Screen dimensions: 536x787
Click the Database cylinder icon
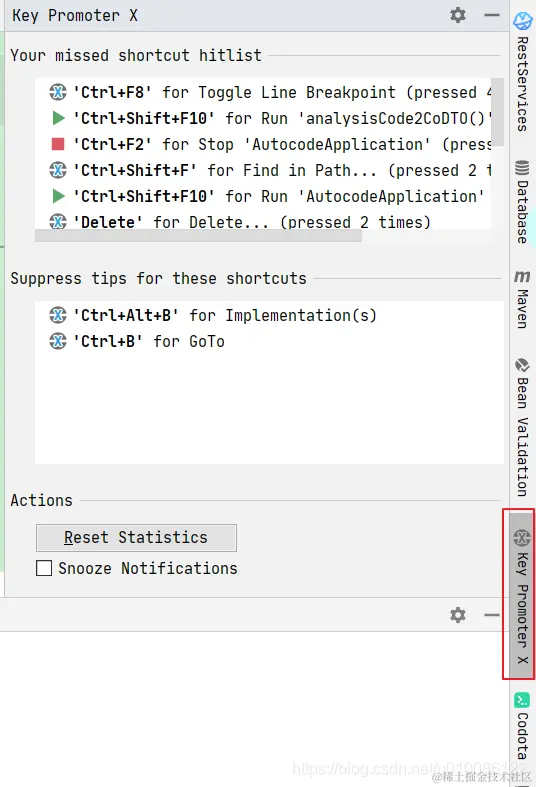[522, 167]
